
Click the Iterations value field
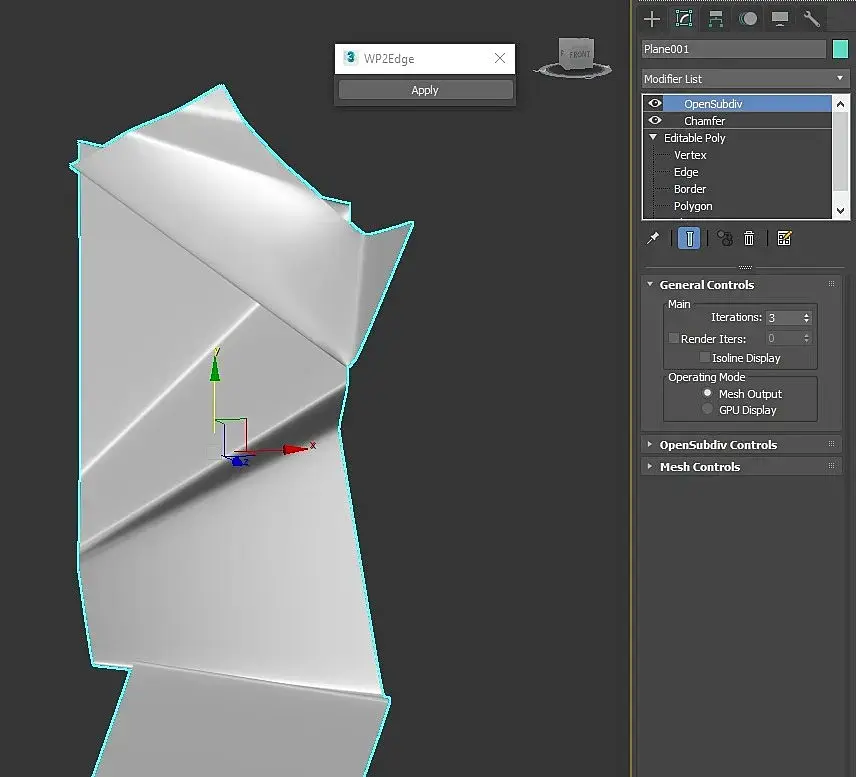783,317
